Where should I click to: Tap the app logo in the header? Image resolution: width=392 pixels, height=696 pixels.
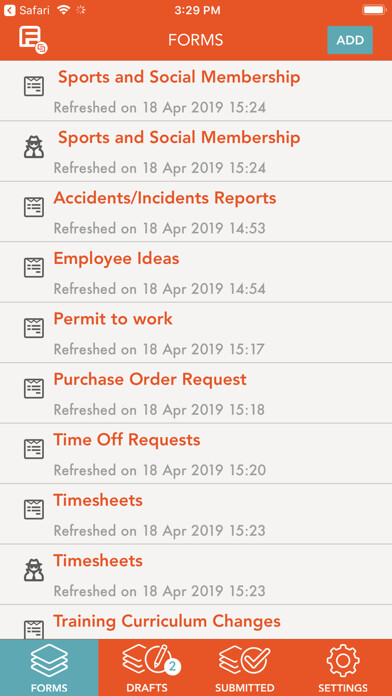coord(33,40)
